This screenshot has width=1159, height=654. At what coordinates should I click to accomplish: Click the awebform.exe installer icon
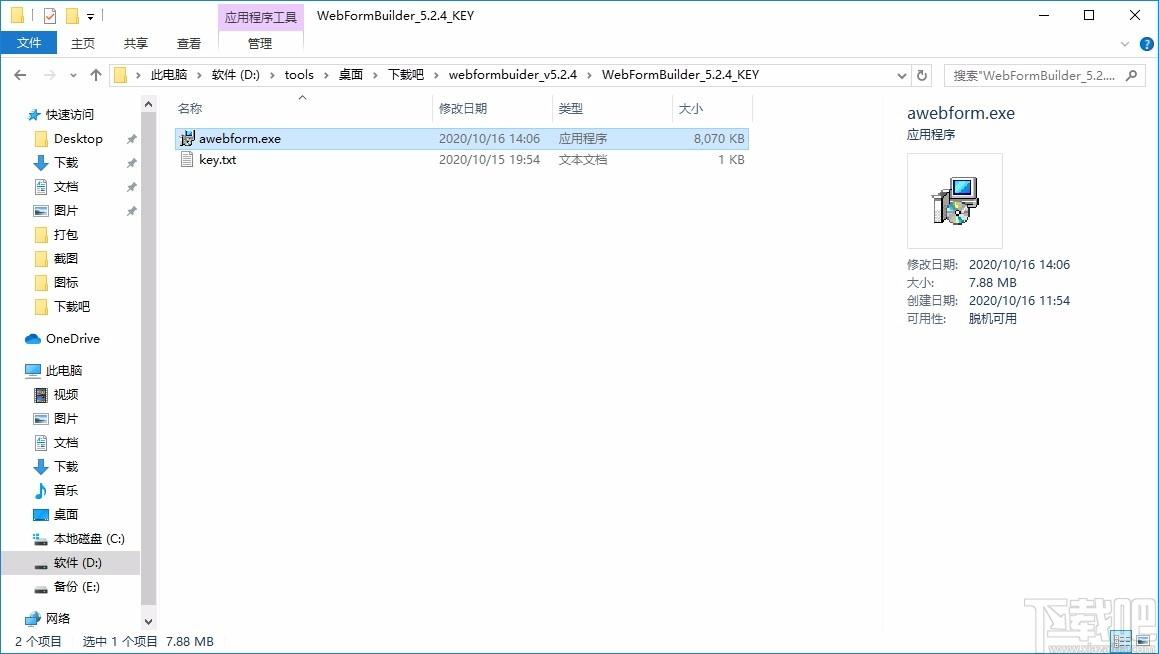tap(187, 138)
